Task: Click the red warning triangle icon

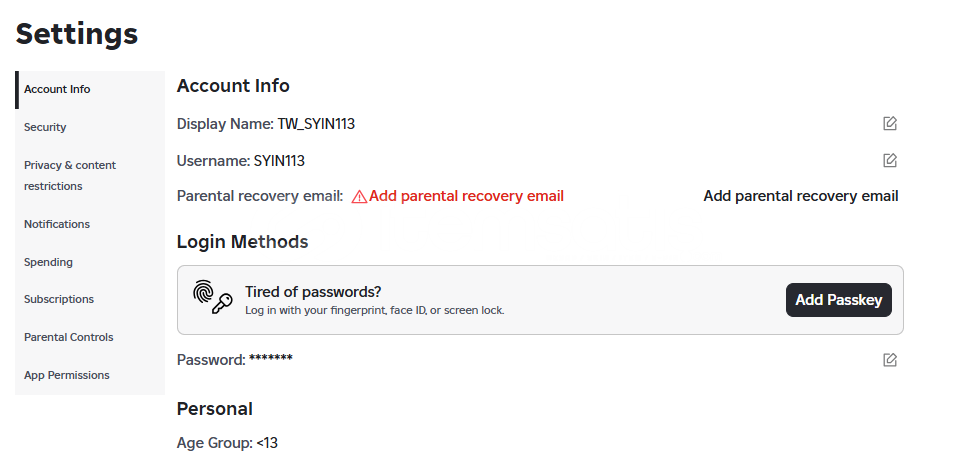Action: click(359, 197)
